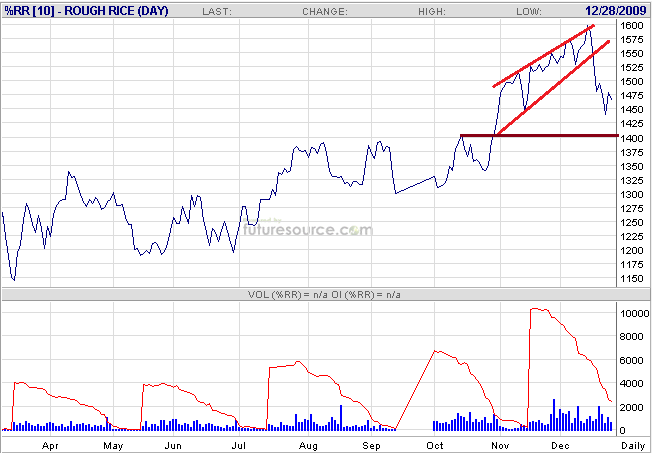Viewport: 652px width, 453px height.
Task: Click the lower red trend channel line
Action: [552, 88]
